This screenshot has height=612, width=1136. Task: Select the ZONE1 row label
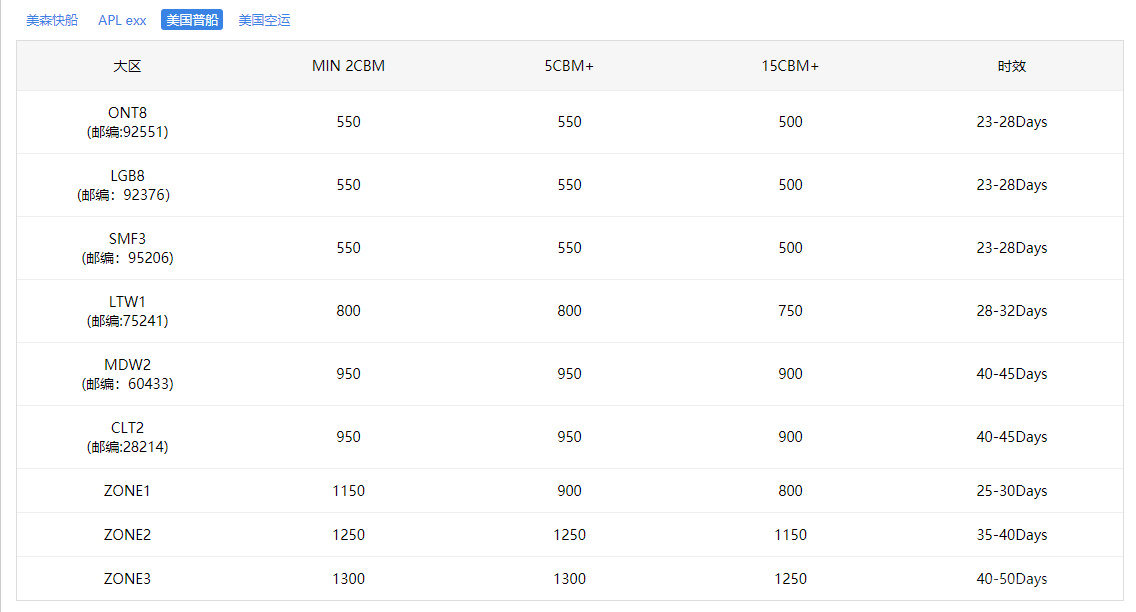127,491
